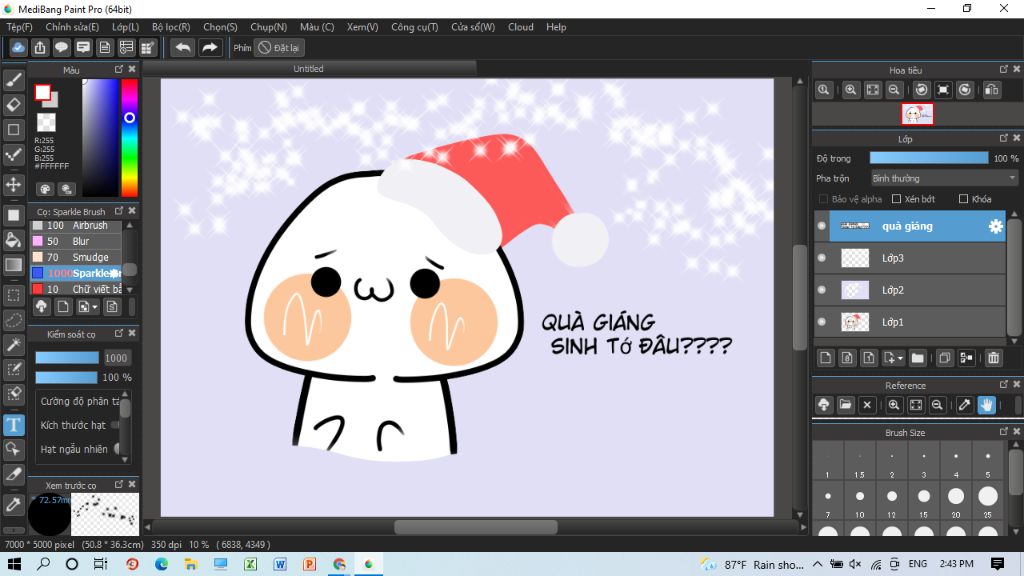Select the Fill rectangle tool
The image size is (1024, 576).
(14, 215)
